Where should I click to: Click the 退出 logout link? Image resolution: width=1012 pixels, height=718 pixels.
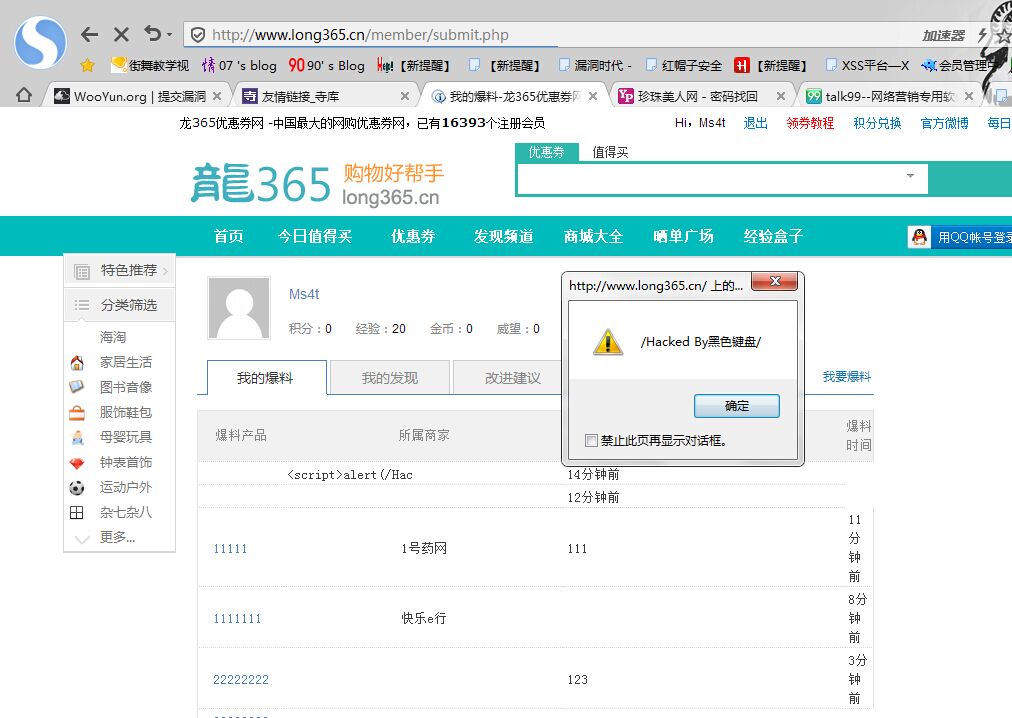tap(755, 123)
